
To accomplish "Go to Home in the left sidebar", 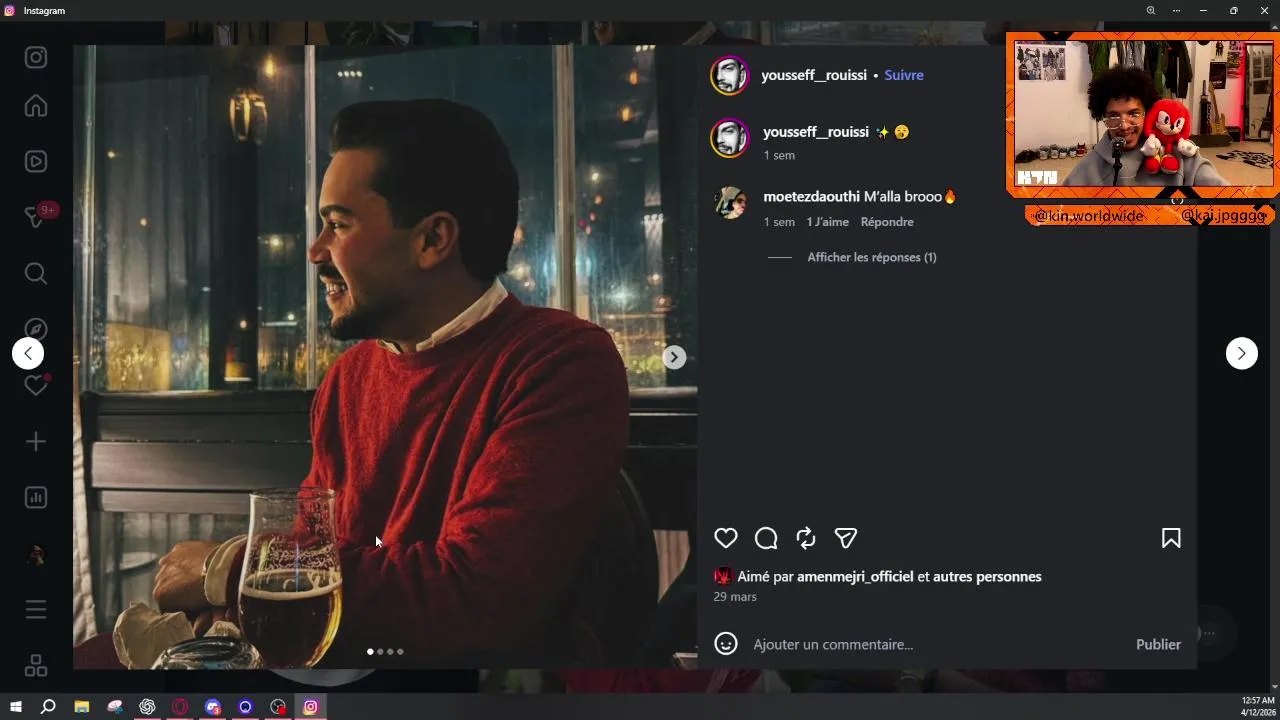I will pyautogui.click(x=36, y=105).
